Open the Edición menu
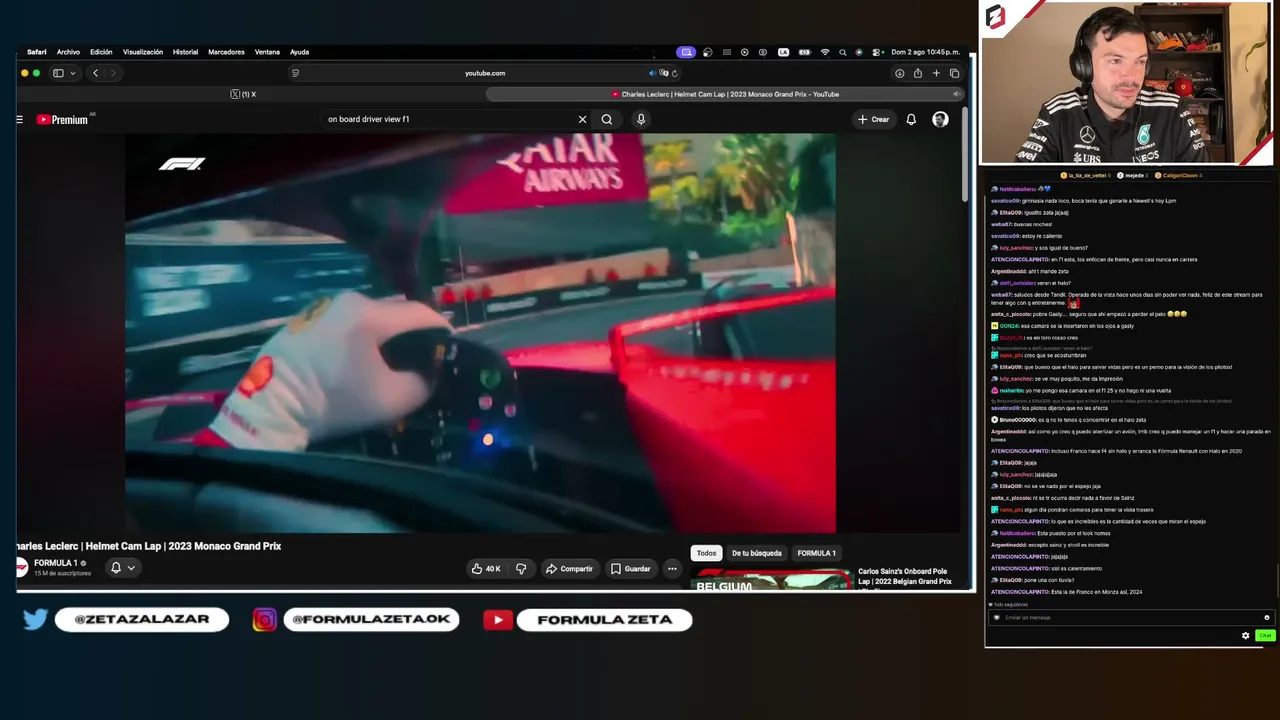Viewport: 1280px width, 720px height. point(101,52)
